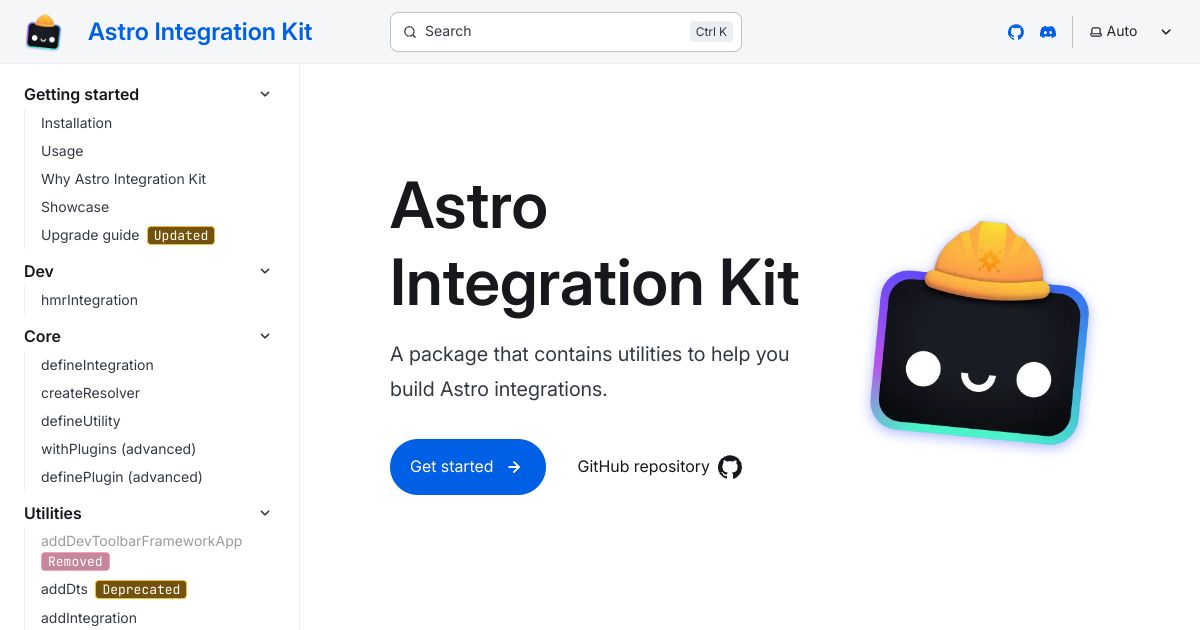Open the Discord icon in header
The image size is (1200, 630).
(1048, 32)
